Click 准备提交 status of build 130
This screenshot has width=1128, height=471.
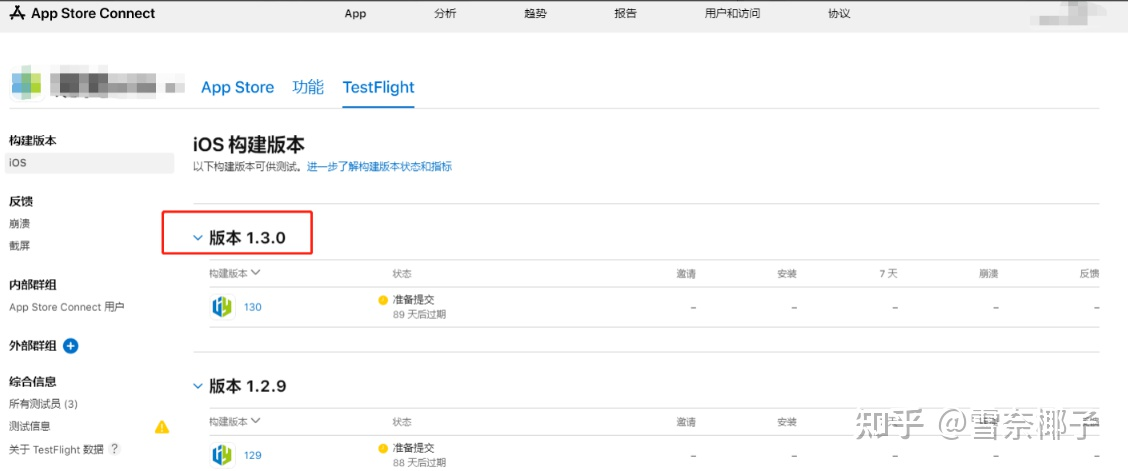click(414, 299)
